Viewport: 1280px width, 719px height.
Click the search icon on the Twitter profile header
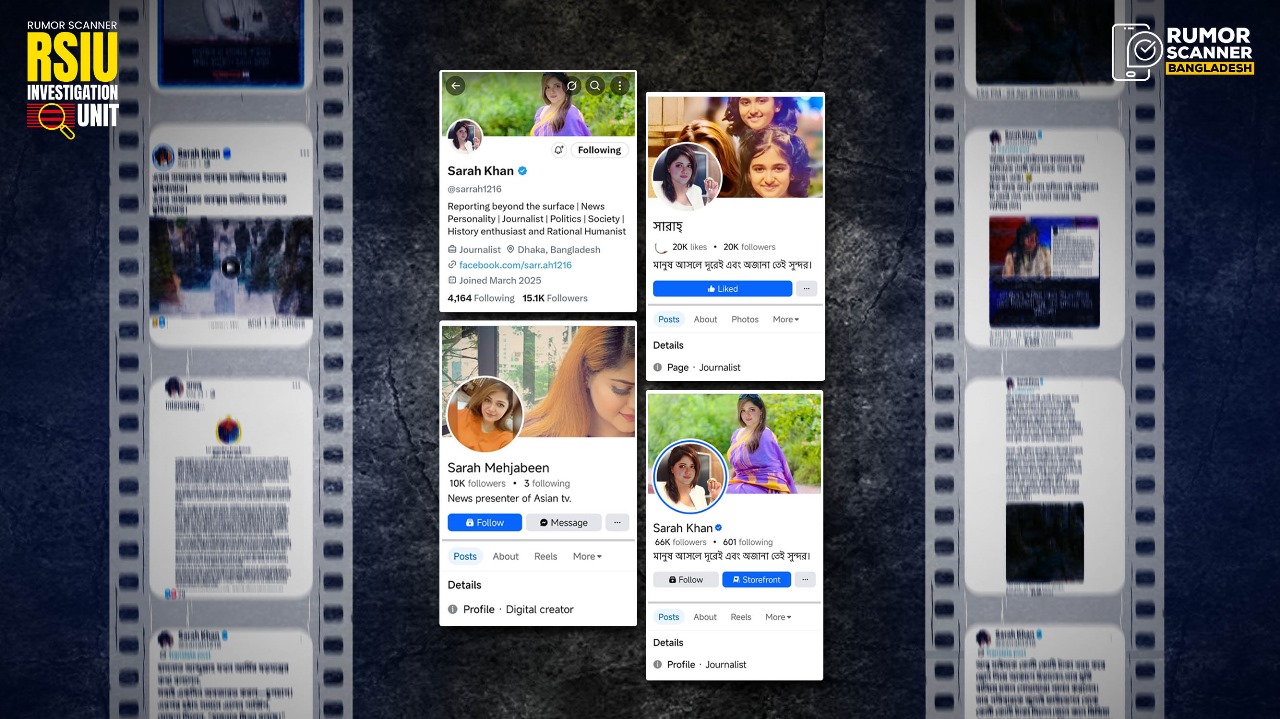click(x=595, y=86)
